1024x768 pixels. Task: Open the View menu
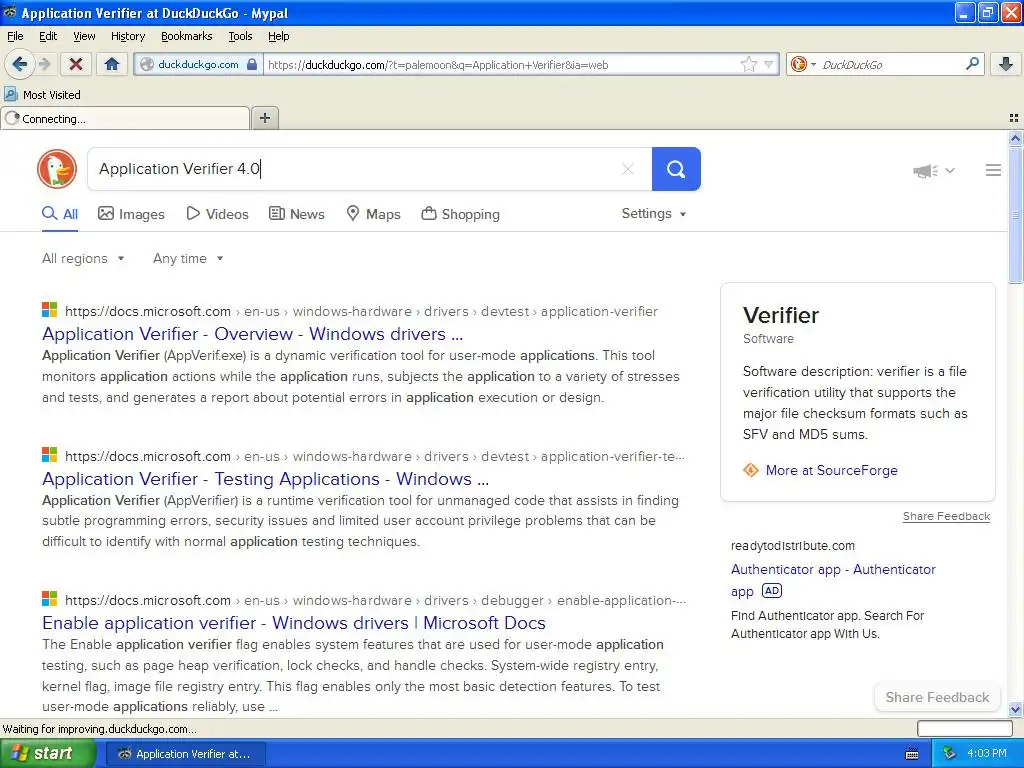[84, 36]
